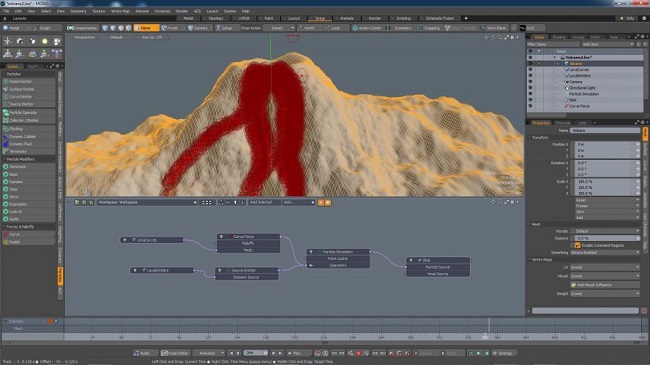Switch to the Render layout tab

pyautogui.click(x=374, y=18)
